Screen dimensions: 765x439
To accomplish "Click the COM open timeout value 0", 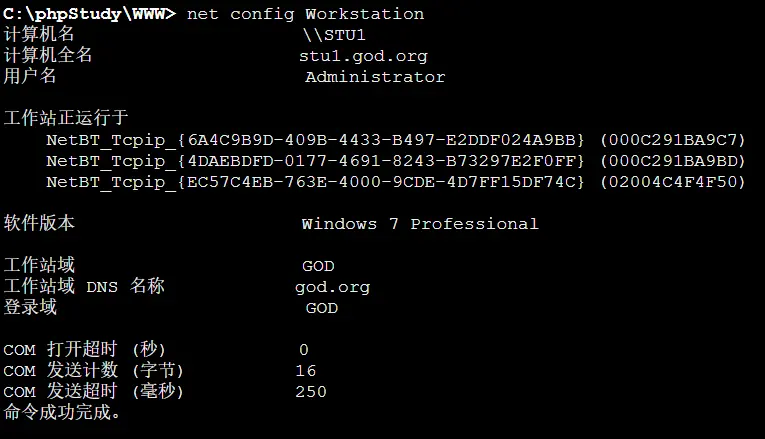I will [x=304, y=350].
